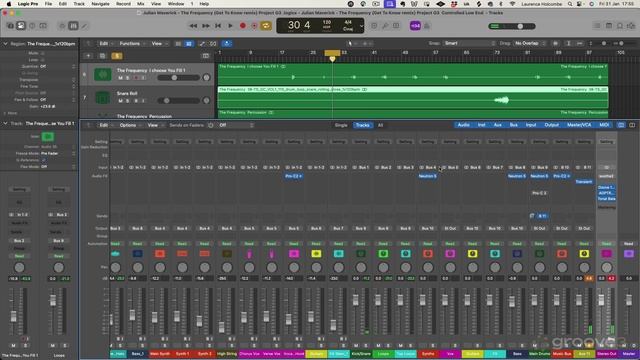
Task: Toggle Bus channel strip filter button
Action: pos(513,125)
